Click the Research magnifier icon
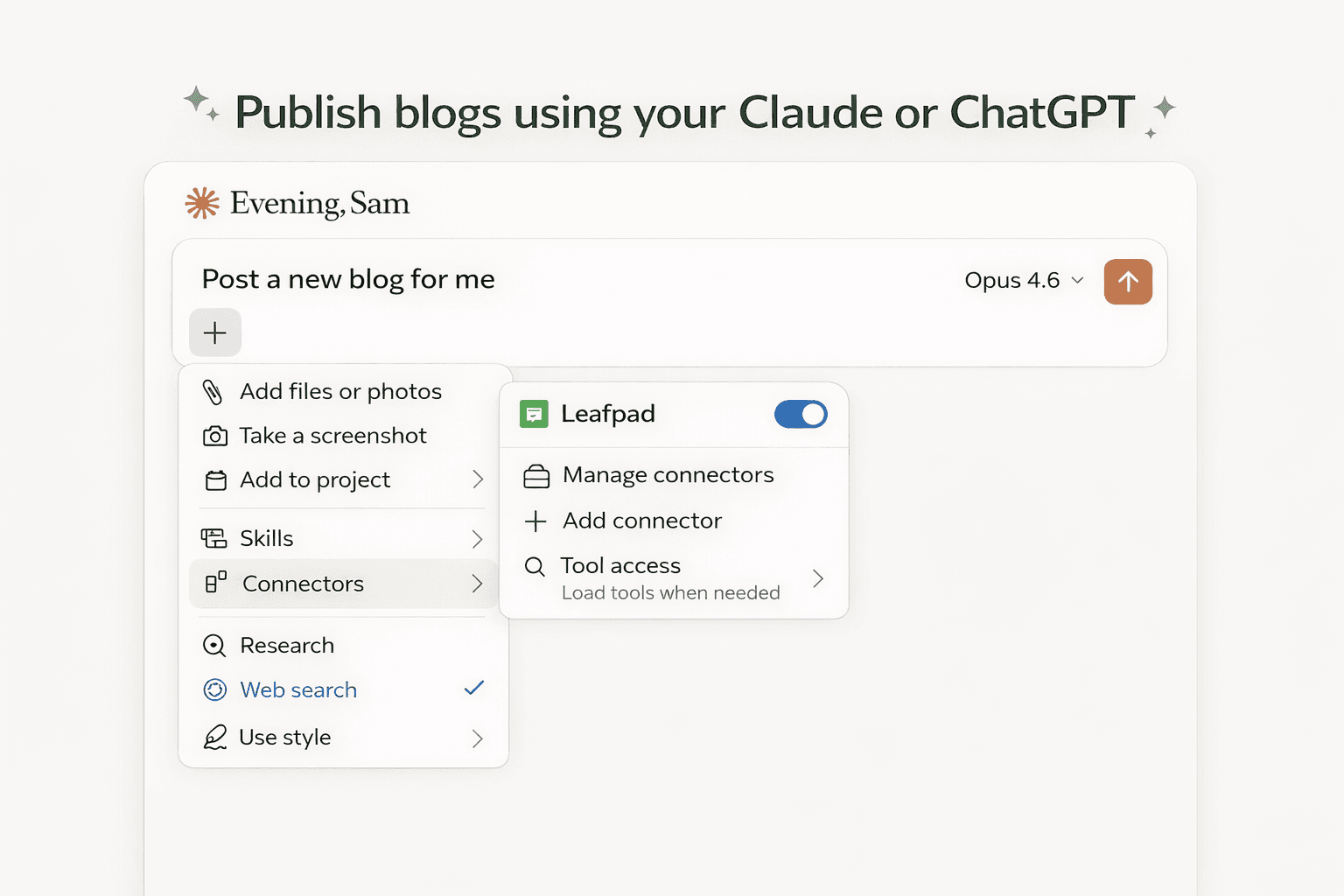This screenshot has height=896, width=1344. (214, 646)
